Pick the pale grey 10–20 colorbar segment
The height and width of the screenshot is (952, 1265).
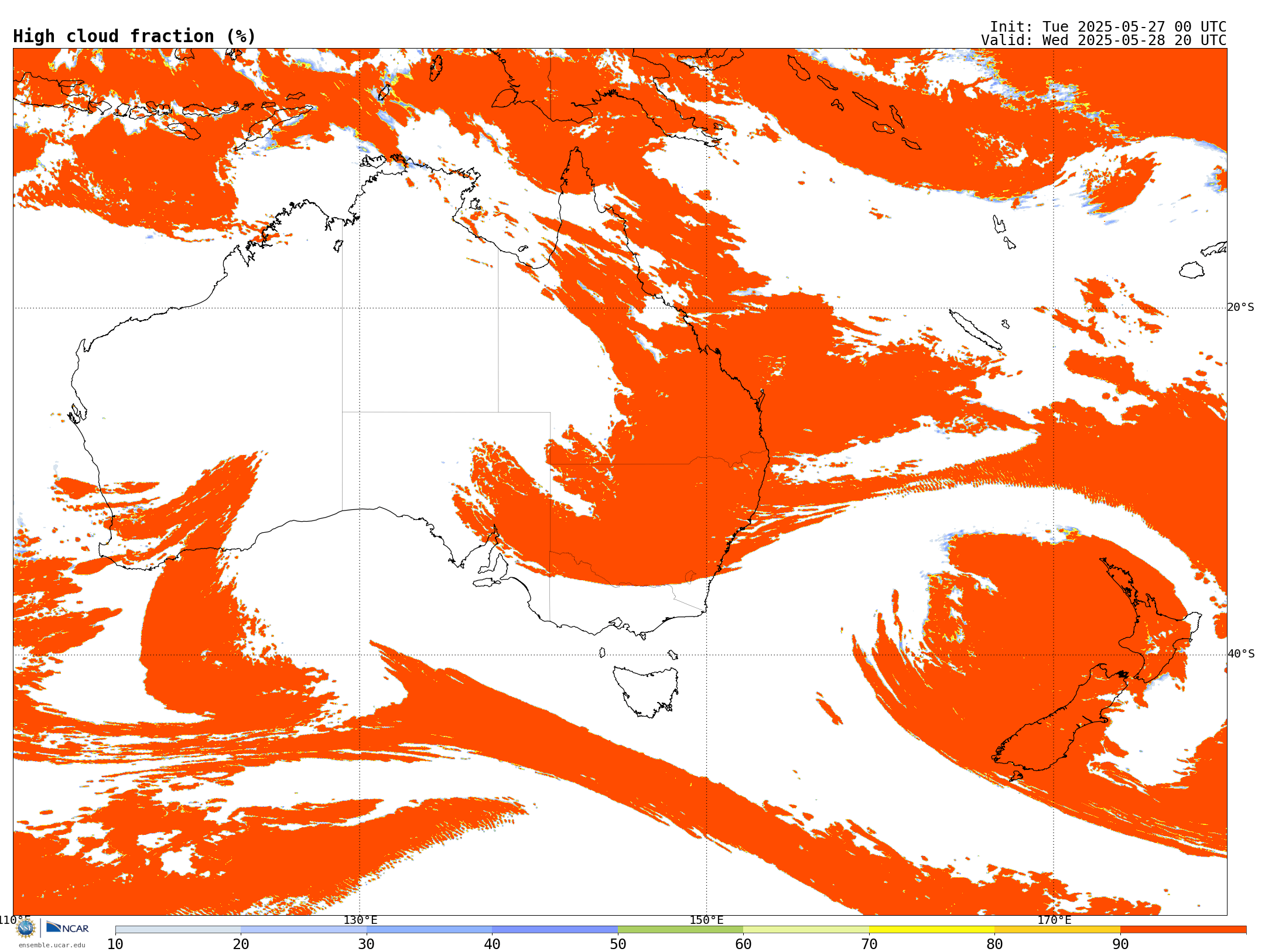pos(178,930)
